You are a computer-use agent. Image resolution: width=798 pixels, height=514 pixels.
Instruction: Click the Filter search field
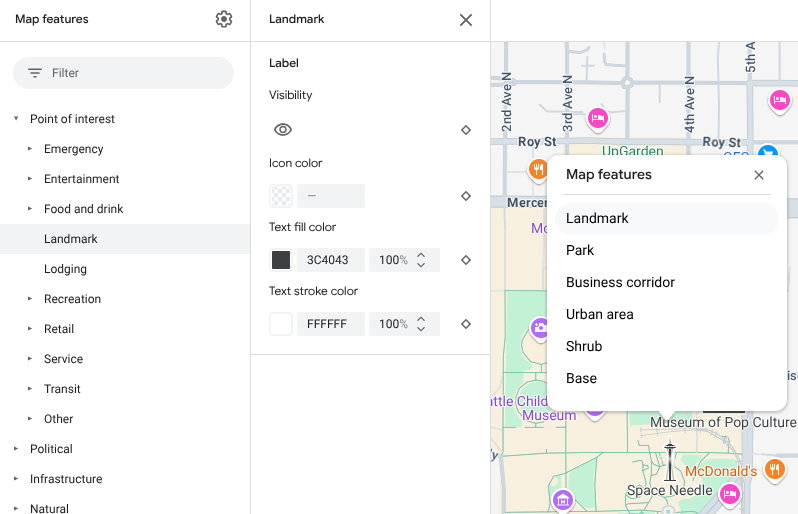coord(123,73)
